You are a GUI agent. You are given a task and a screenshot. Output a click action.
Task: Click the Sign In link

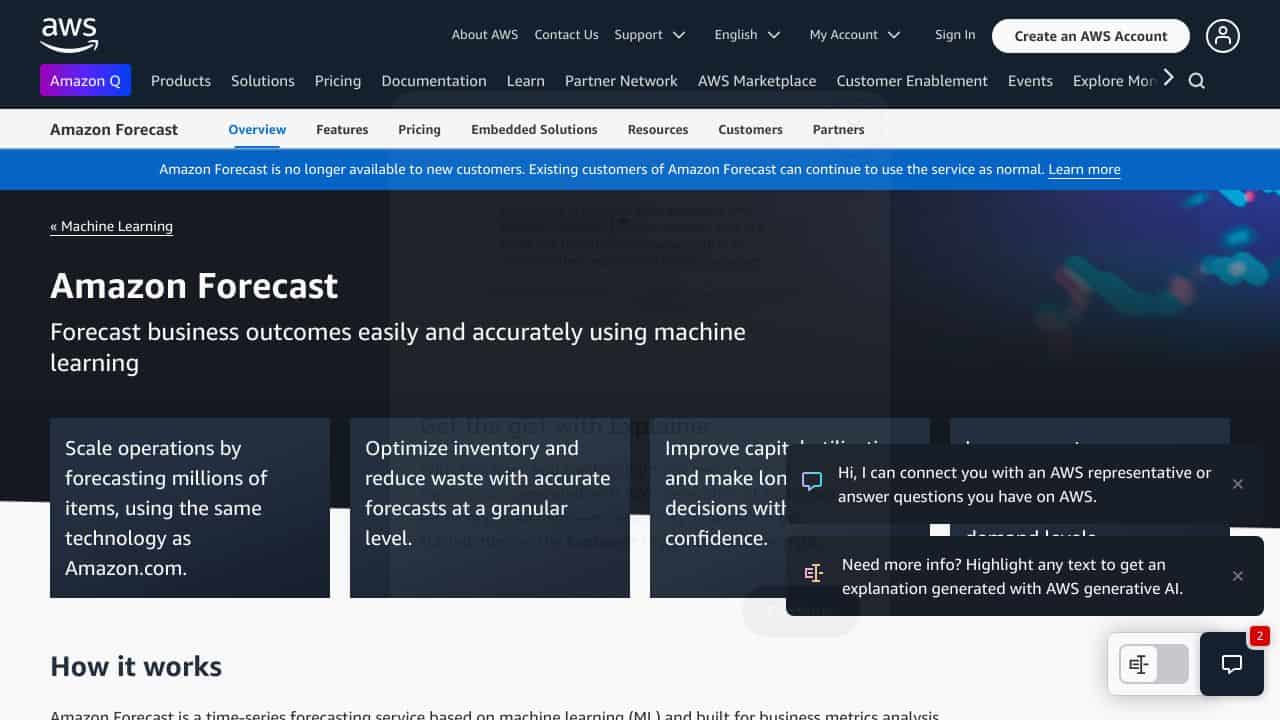pyautogui.click(x=955, y=35)
